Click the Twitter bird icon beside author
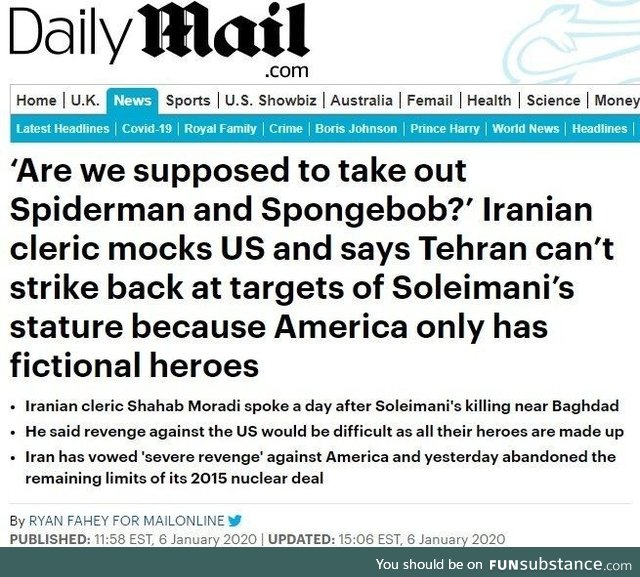 coord(235,521)
